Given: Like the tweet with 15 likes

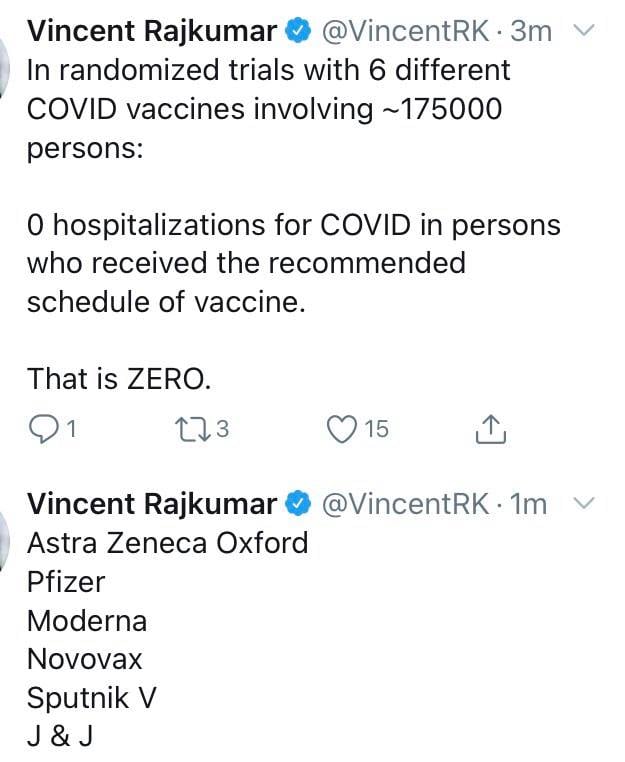Looking at the screenshot, I should tap(342, 430).
